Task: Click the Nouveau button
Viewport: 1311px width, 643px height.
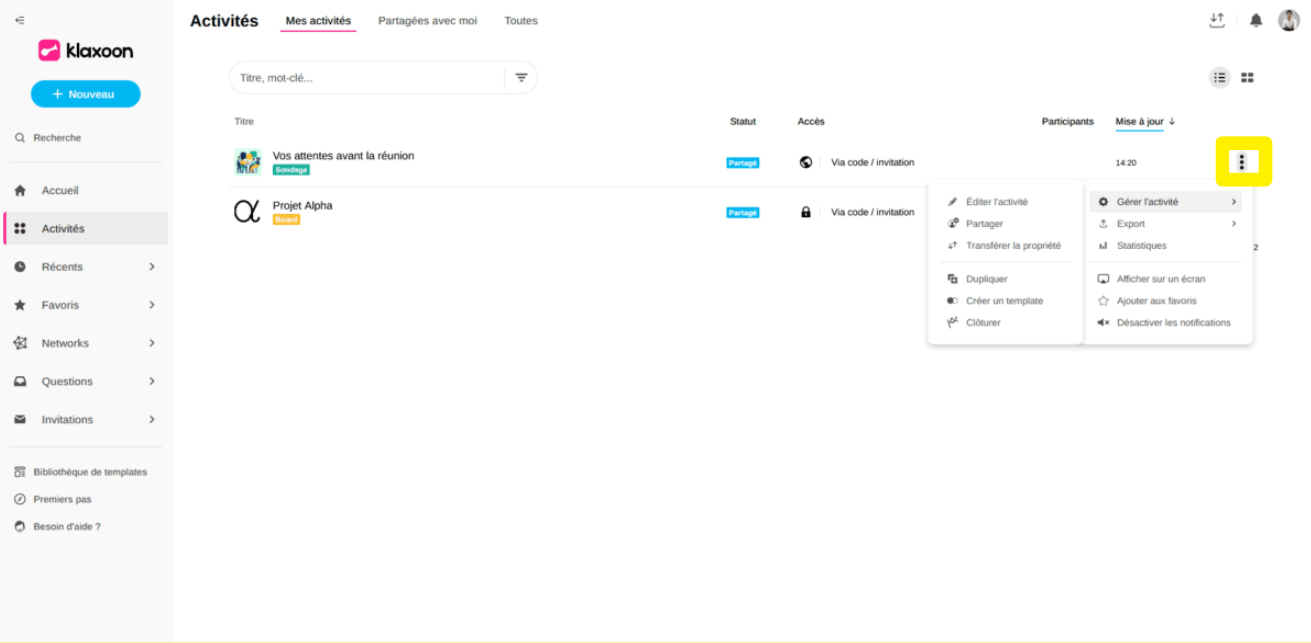Action: 86,94
